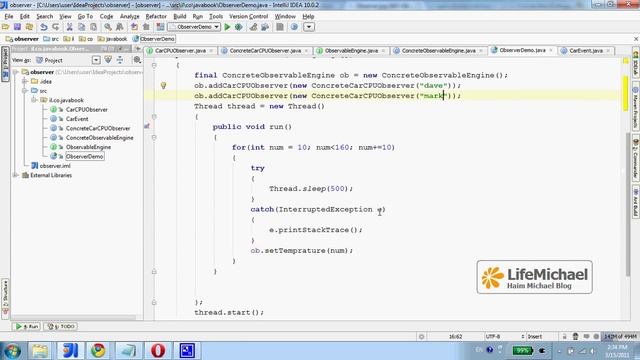Select ConcreteObservableEngine in project tree
Image resolution: width=640 pixels, height=360 pixels.
tap(100, 138)
